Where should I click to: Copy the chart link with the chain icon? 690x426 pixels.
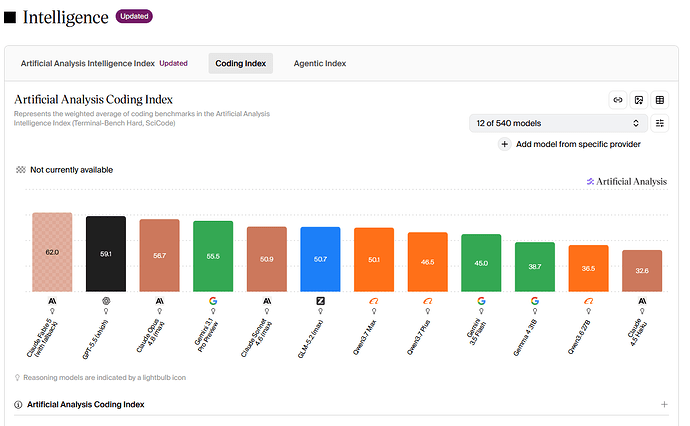click(x=618, y=100)
